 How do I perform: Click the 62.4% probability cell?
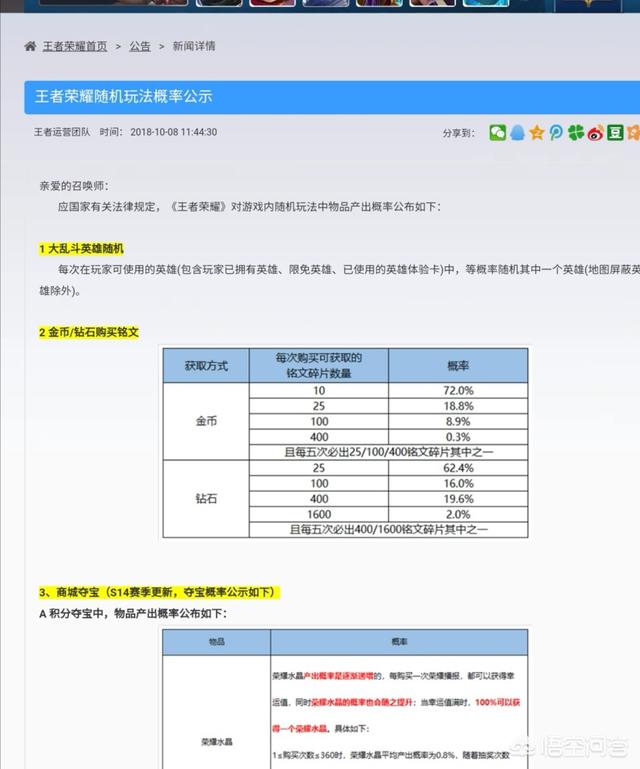(x=458, y=468)
